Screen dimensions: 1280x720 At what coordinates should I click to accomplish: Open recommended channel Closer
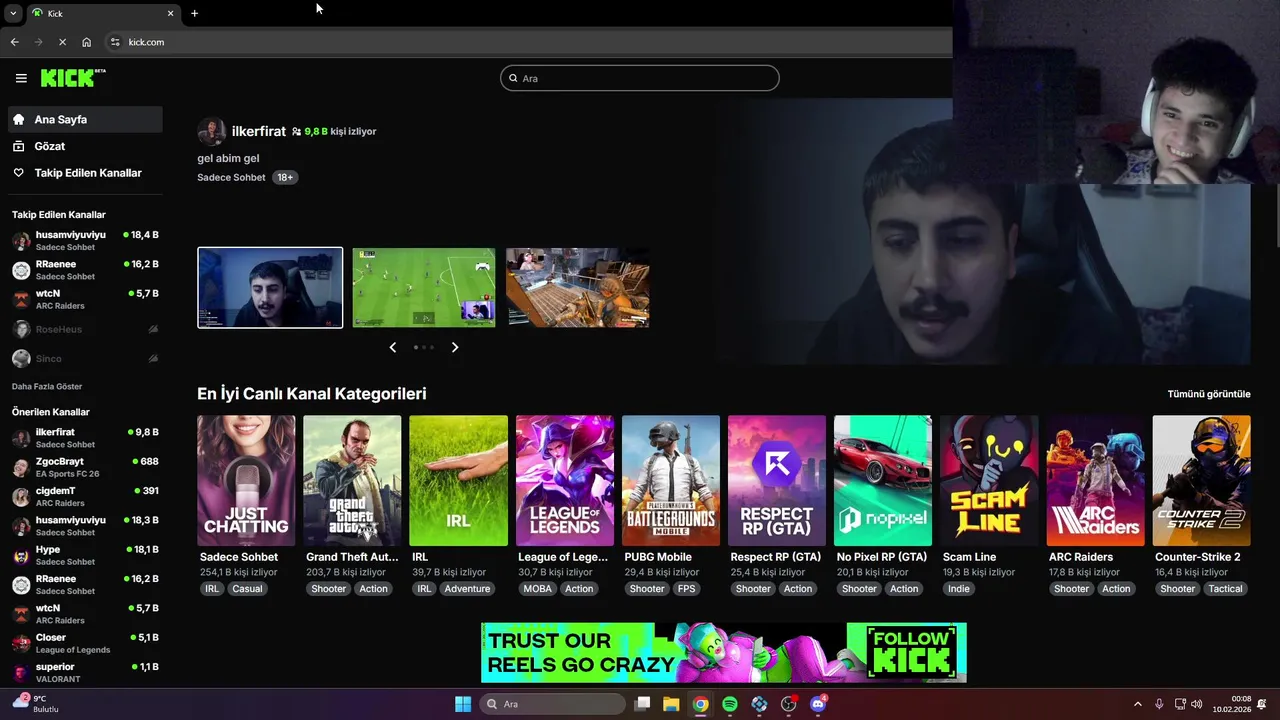tap(85, 643)
